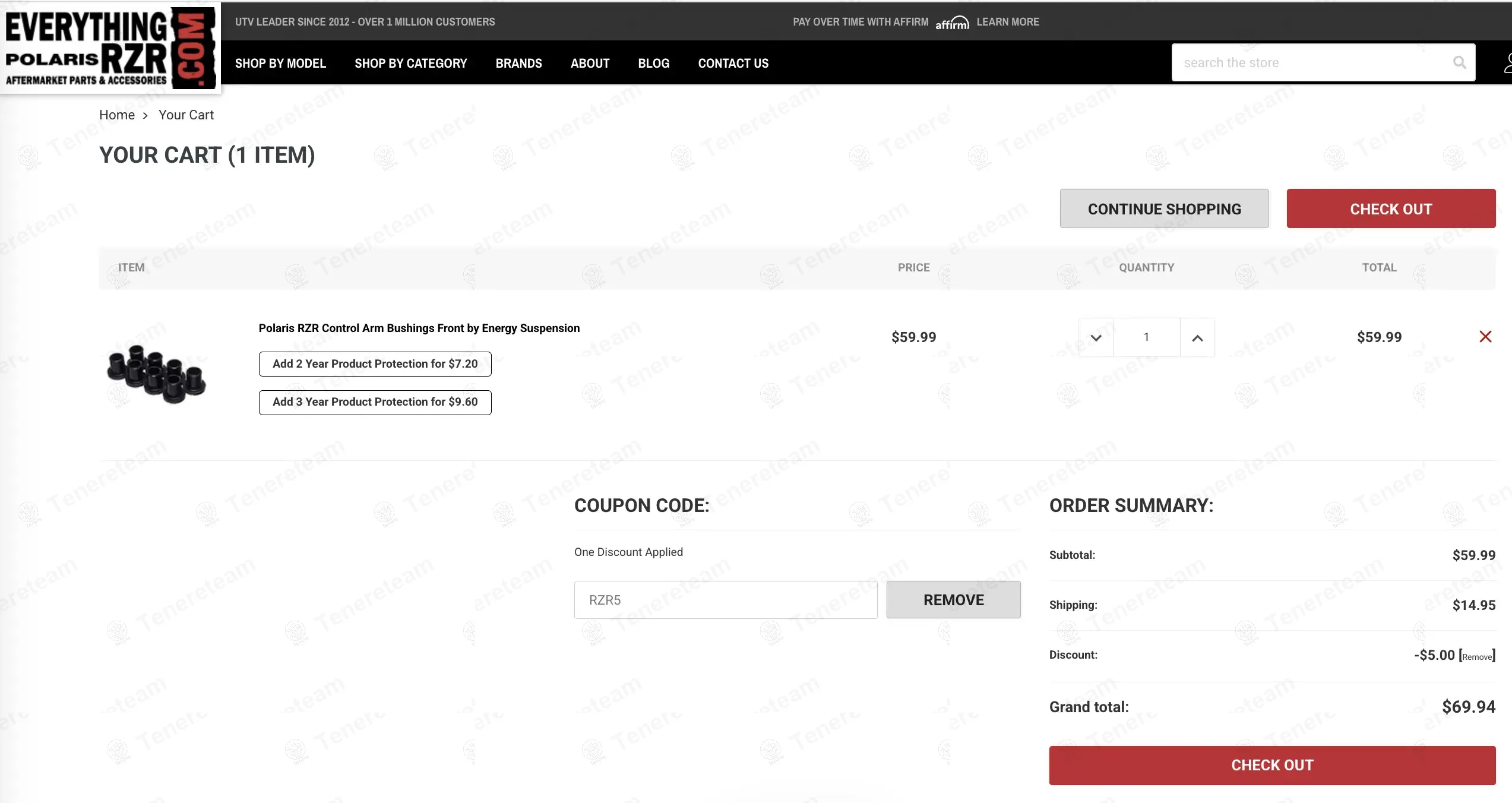Viewport: 1512px width, 803px height.
Task: Click the PRICE column header
Action: [x=913, y=267]
